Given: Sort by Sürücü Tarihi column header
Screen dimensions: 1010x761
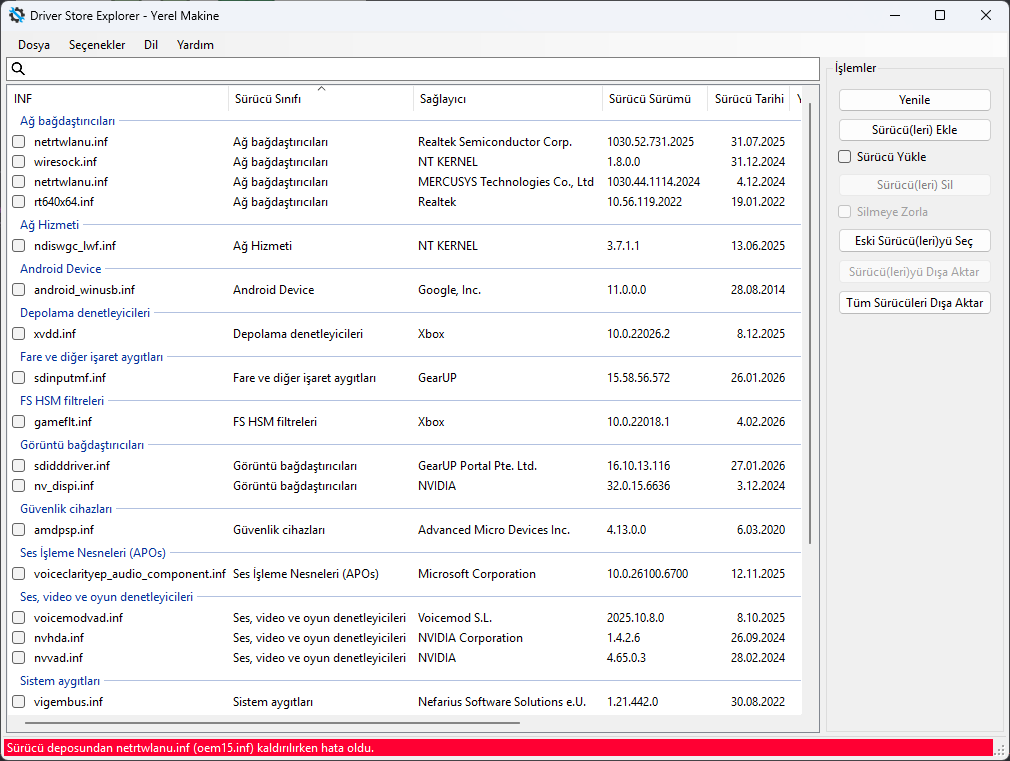Looking at the screenshot, I should point(748,99).
